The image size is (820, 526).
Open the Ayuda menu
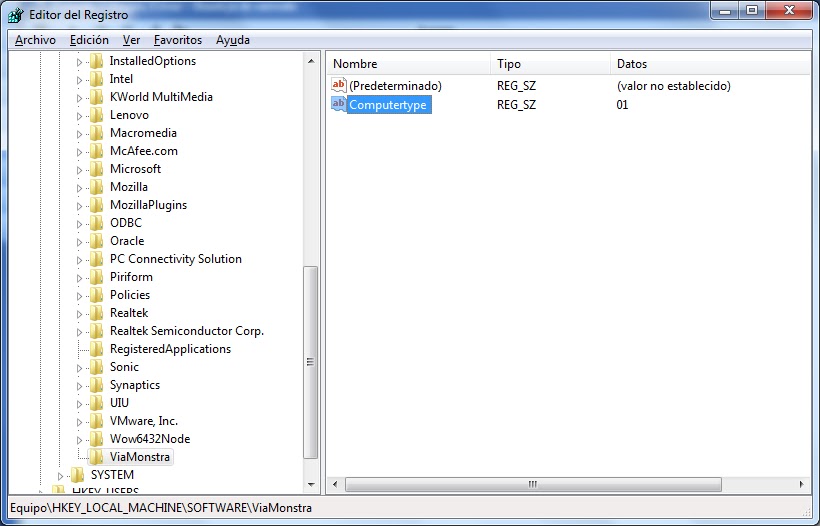pos(233,40)
